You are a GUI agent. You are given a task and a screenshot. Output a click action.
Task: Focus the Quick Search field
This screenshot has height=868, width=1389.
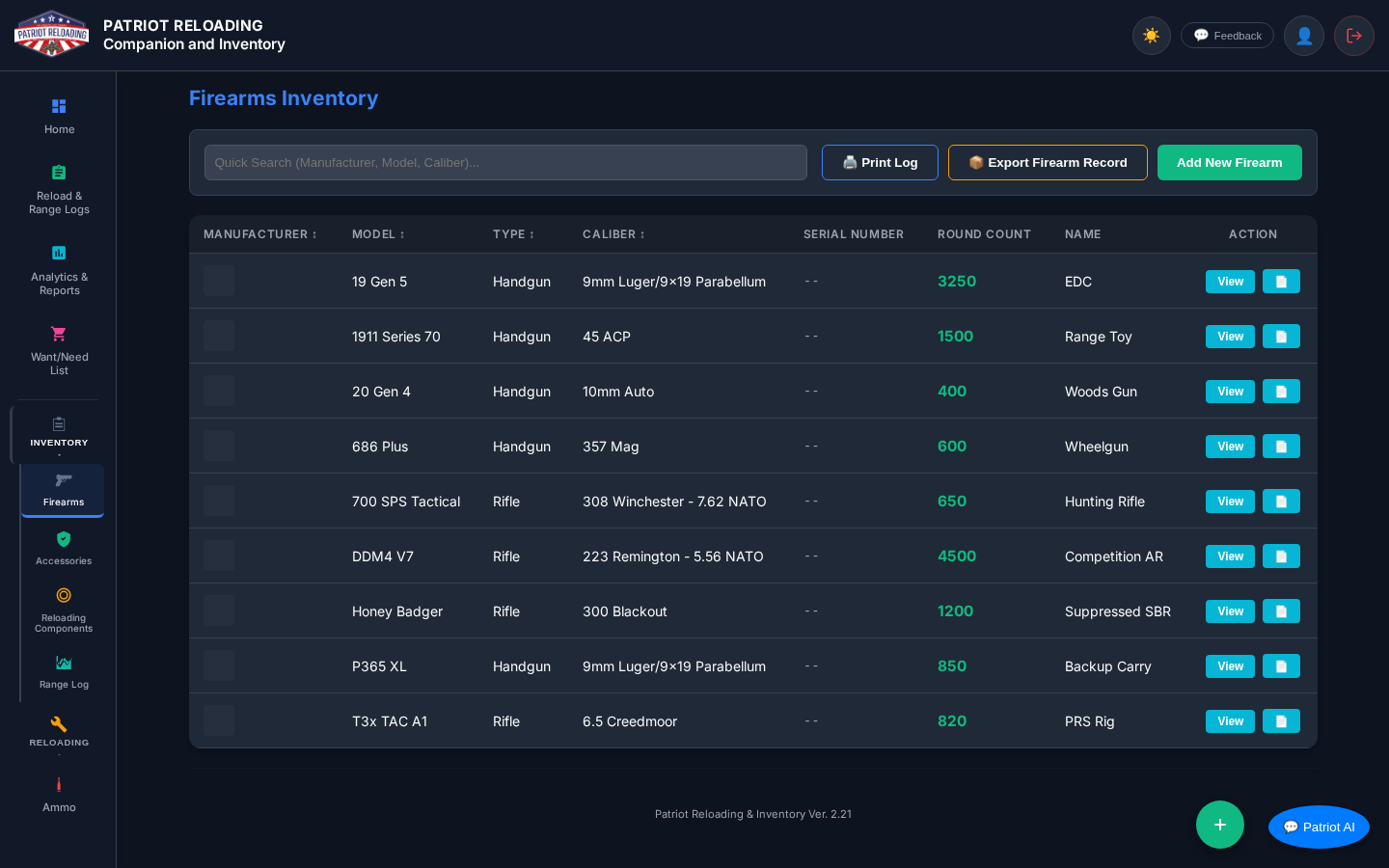coord(505,162)
